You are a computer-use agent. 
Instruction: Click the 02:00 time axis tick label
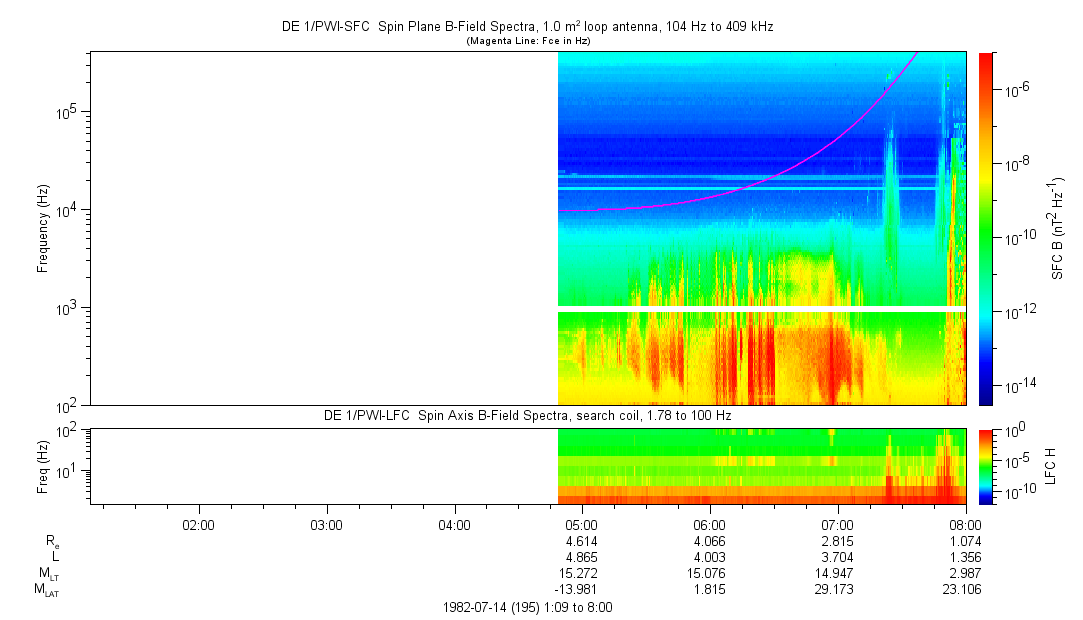198,523
